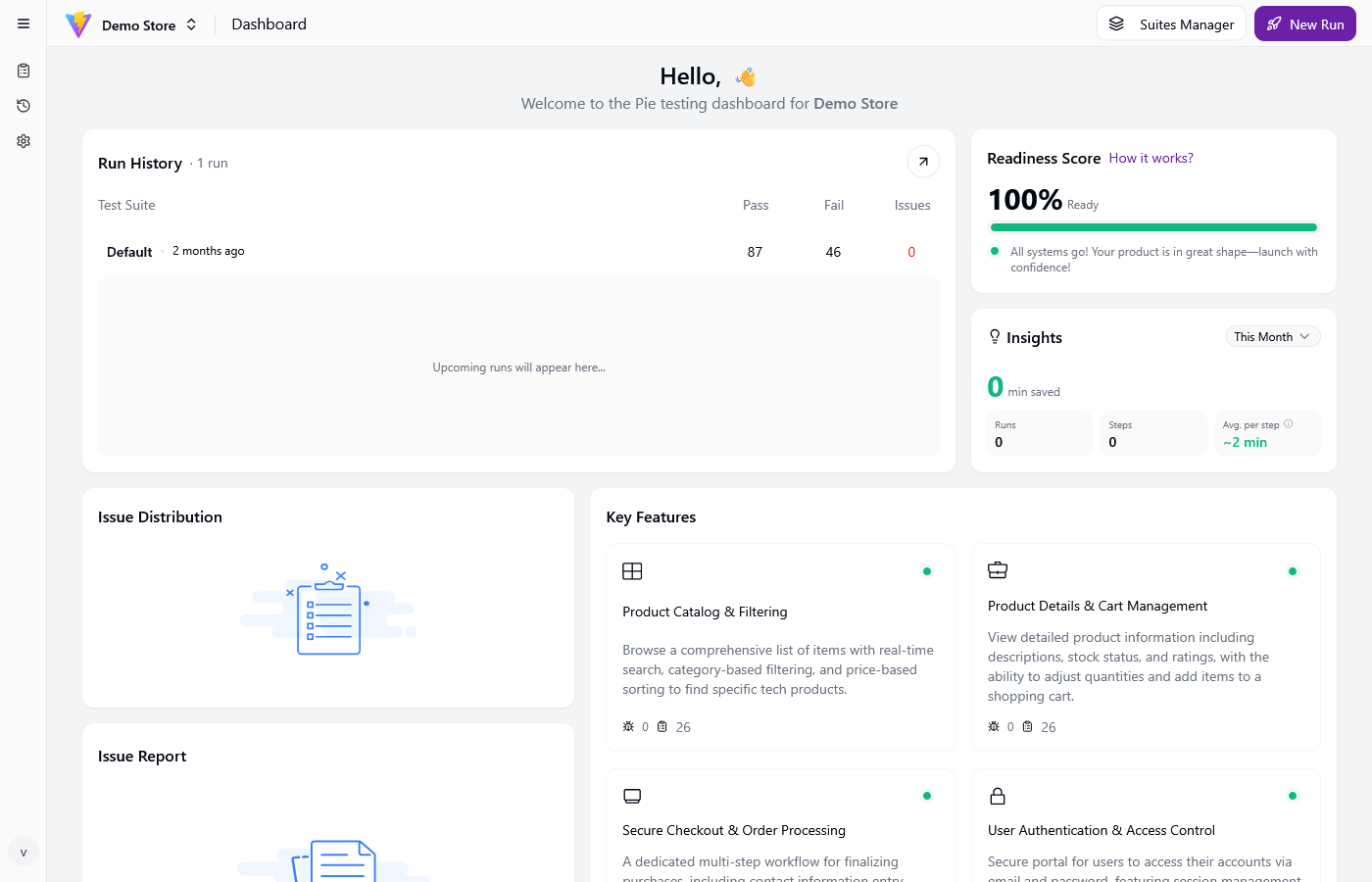This screenshot has width=1372, height=882.
Task: Click the bug icon under Product Catalog & Filtering
Action: click(627, 726)
